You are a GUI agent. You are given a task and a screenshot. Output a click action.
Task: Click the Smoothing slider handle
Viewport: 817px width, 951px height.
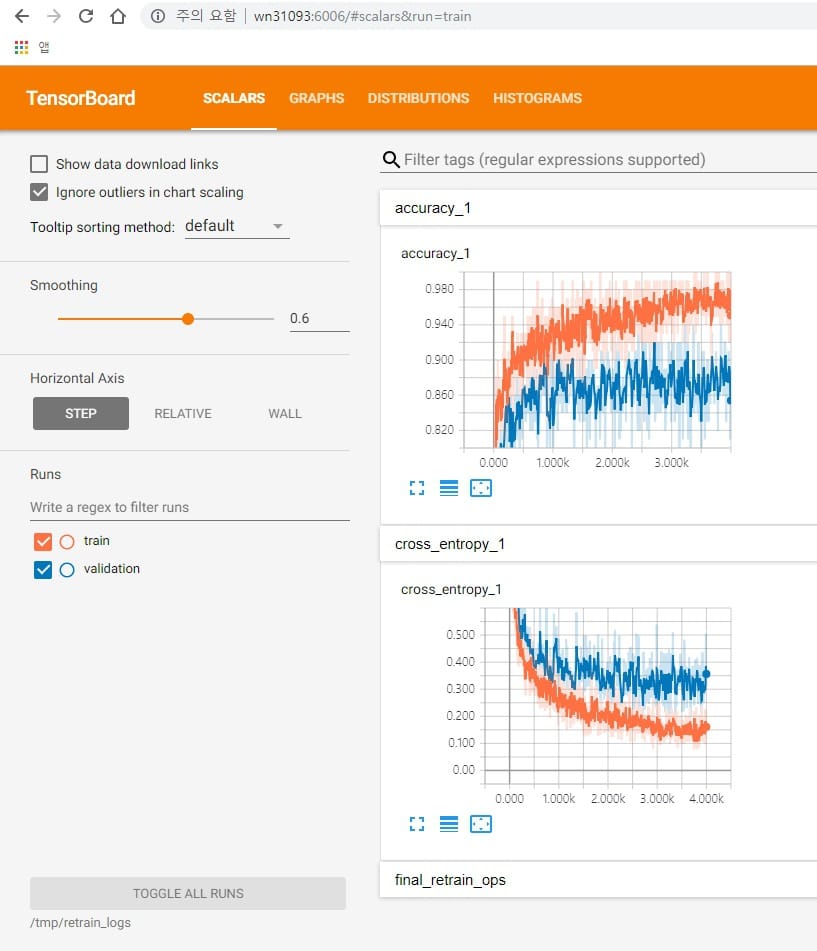(x=187, y=319)
